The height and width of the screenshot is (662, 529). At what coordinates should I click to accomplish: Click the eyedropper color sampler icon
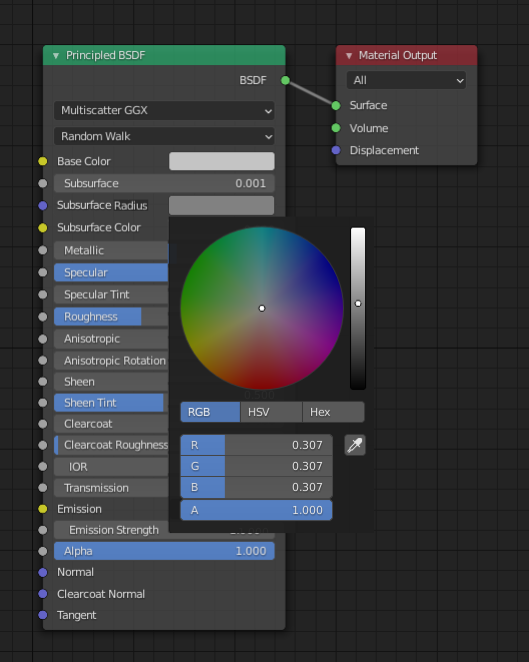coord(355,445)
